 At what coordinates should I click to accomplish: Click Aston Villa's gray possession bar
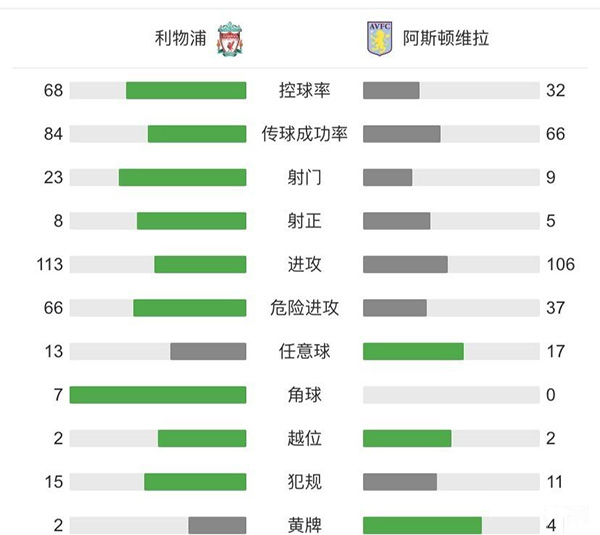[x=391, y=91]
